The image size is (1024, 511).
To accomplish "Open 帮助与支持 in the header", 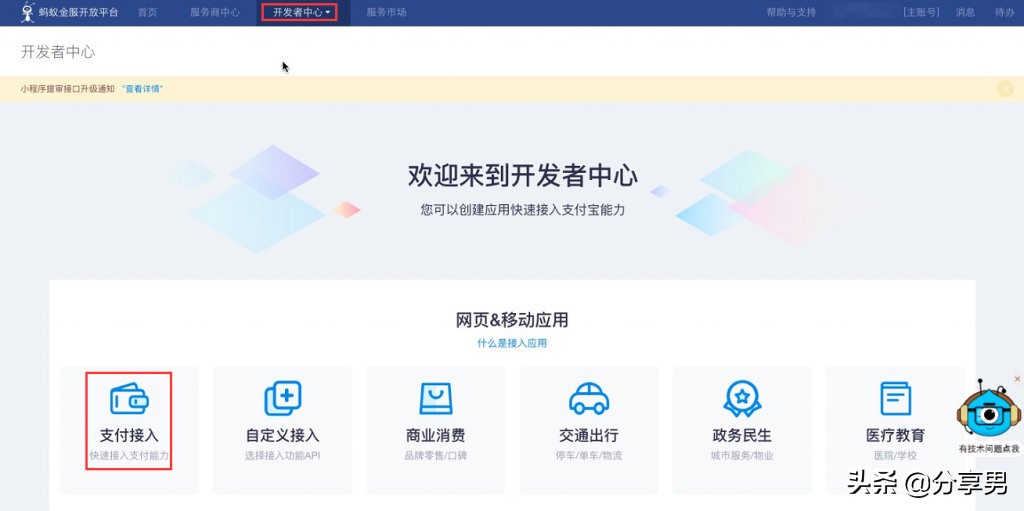I will pyautogui.click(x=791, y=12).
